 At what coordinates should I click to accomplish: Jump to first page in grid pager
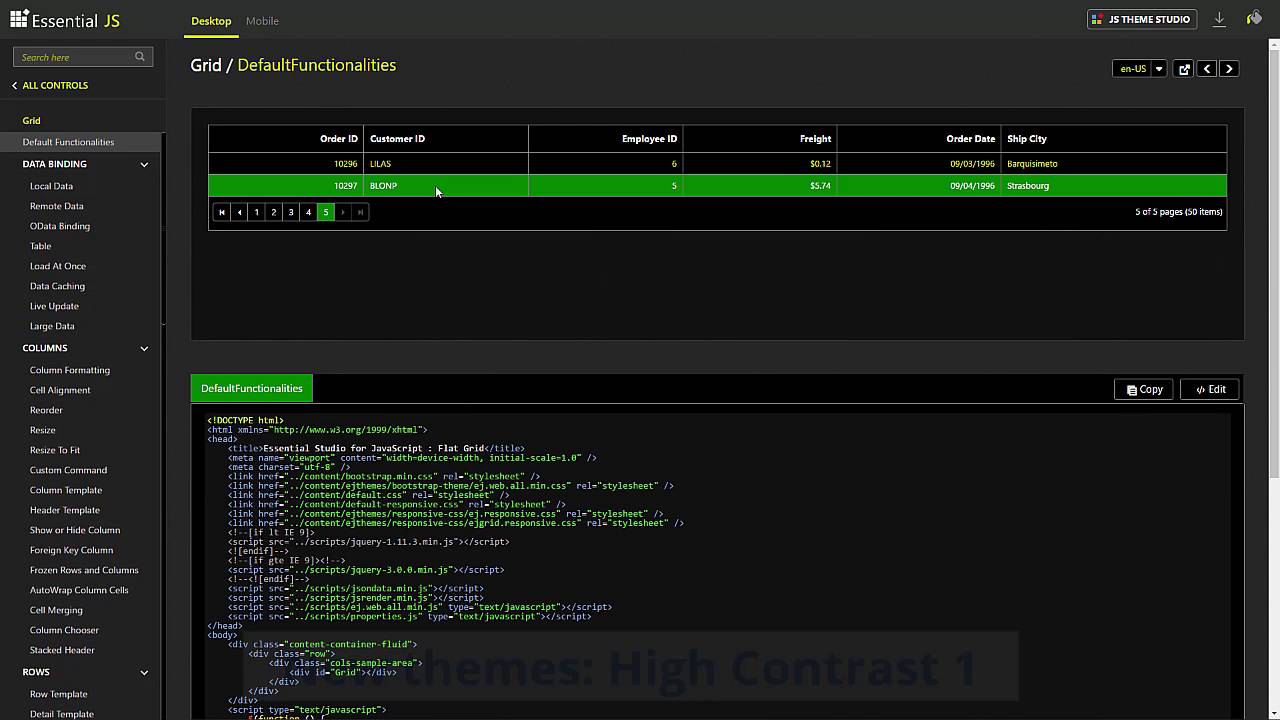click(x=222, y=212)
